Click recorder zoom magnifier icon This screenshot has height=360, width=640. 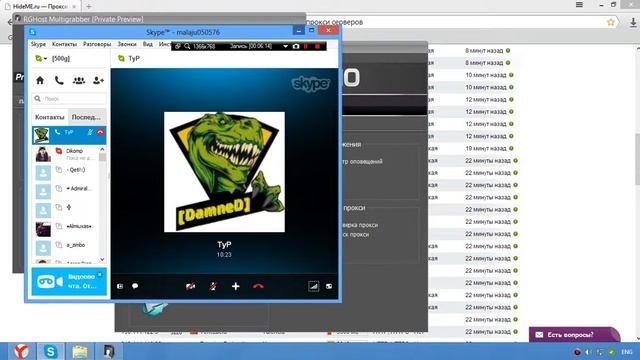tap(187, 47)
